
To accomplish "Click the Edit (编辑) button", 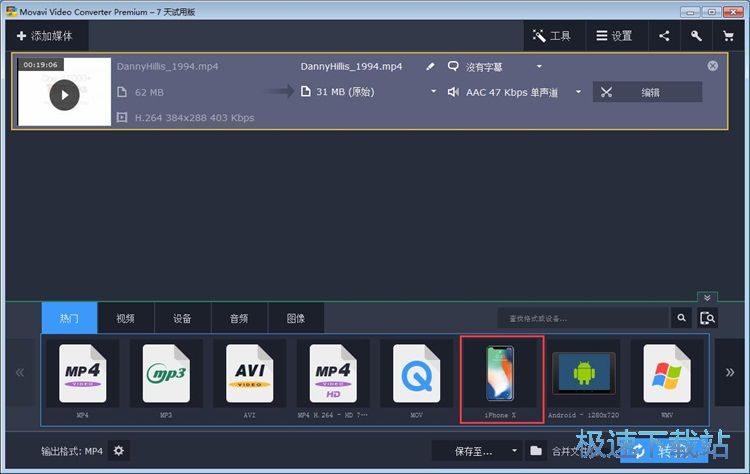I will click(647, 92).
